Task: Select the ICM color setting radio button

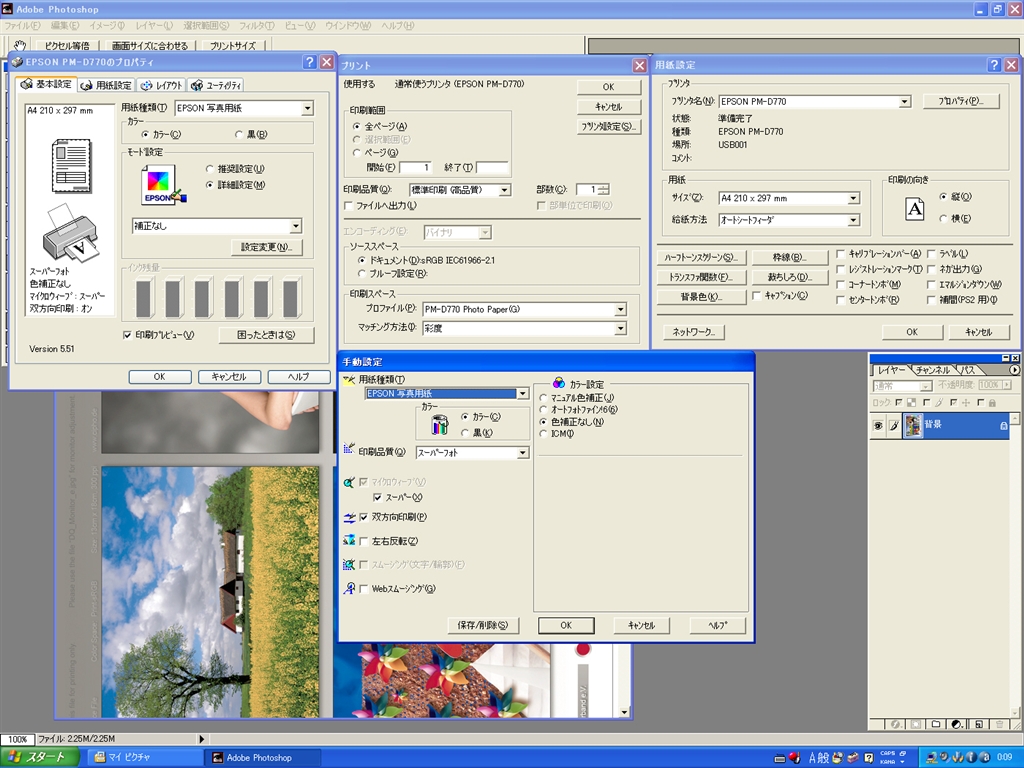Action: pyautogui.click(x=544, y=434)
